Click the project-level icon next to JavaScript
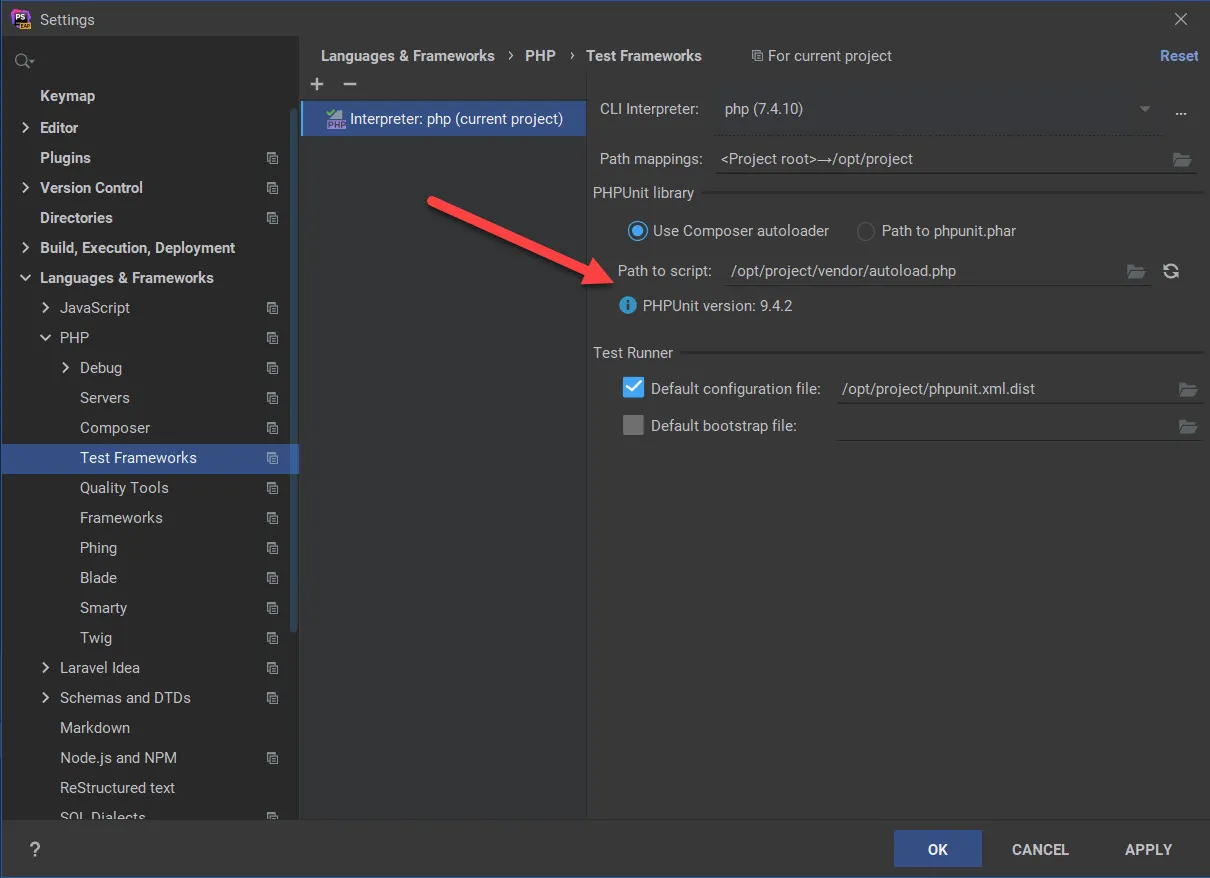Screen dimensions: 1210x878 click(272, 308)
